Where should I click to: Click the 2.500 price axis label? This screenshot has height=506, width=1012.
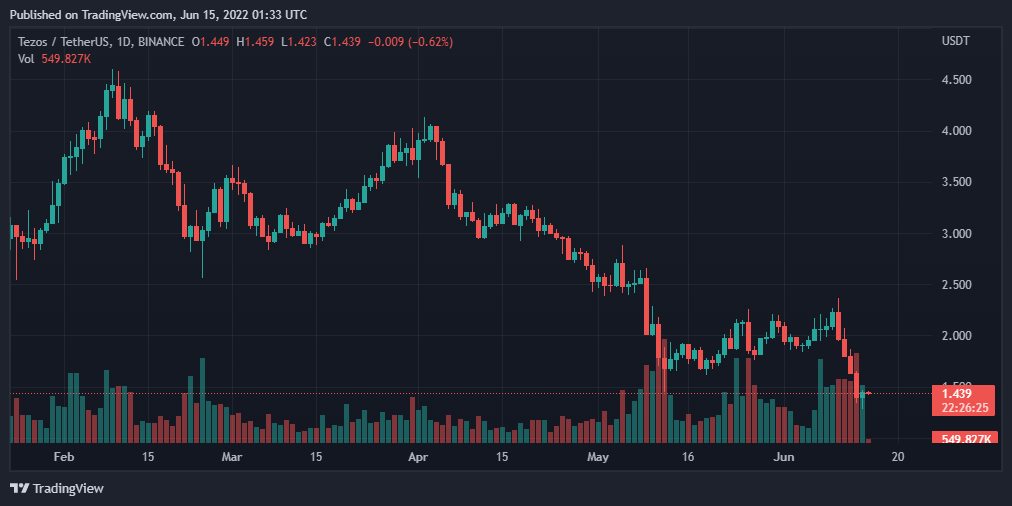click(x=956, y=285)
